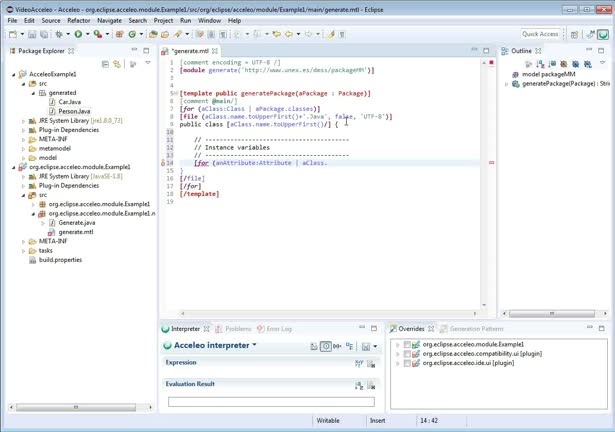615x432 pixels.
Task: Select Generate.java in Package Explorer
Action: pyautogui.click(x=76, y=222)
